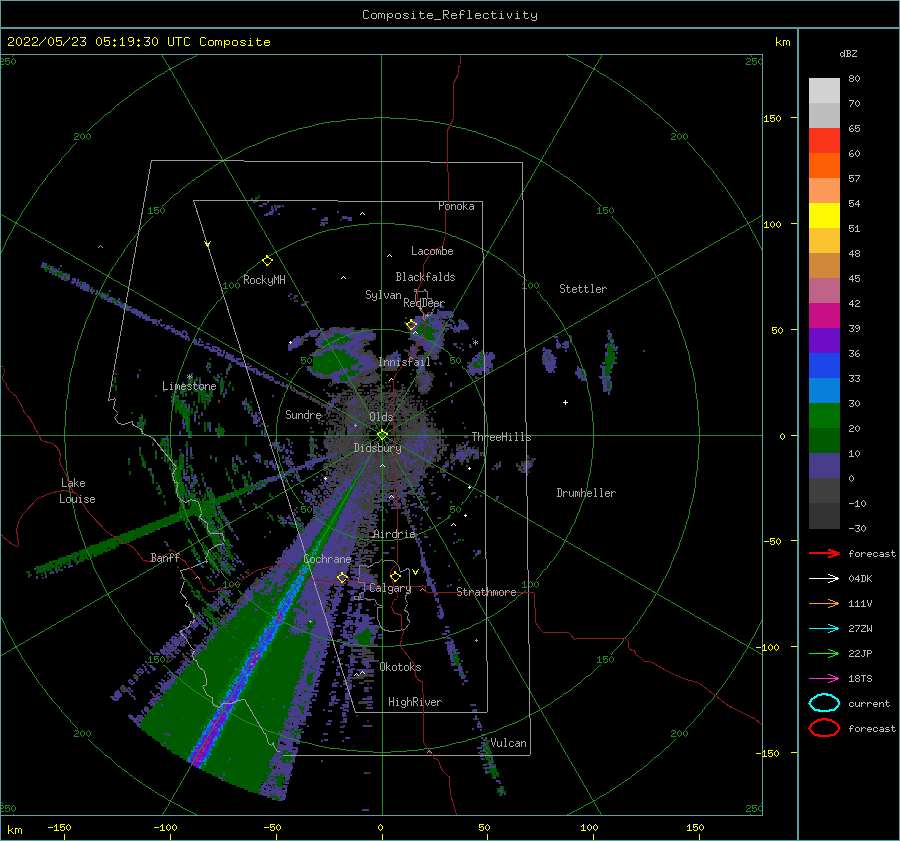This screenshot has width=900, height=841.
Task: Click the Okotoks city label
Action: (x=401, y=667)
